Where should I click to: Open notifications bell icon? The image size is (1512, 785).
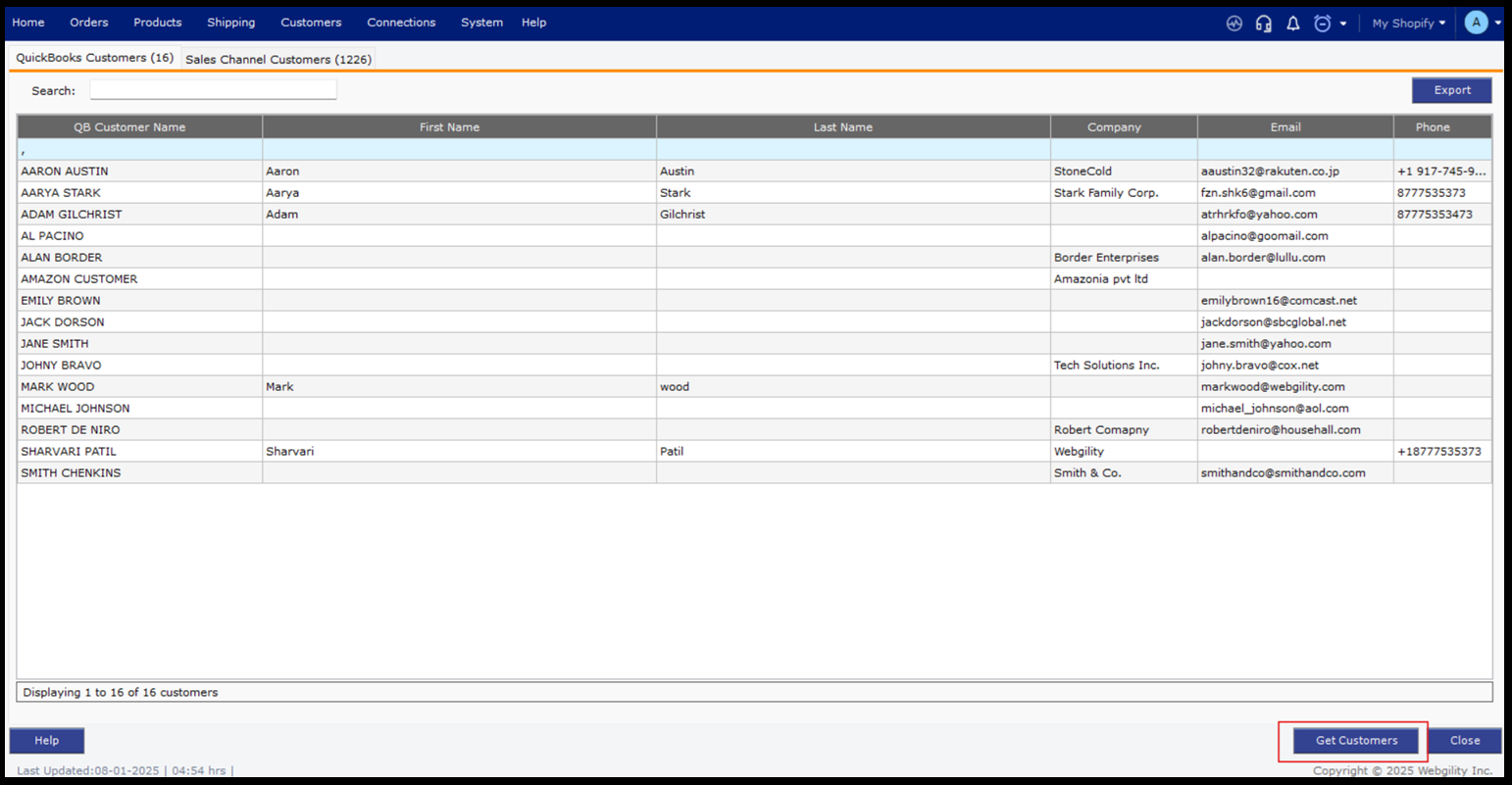point(1292,24)
